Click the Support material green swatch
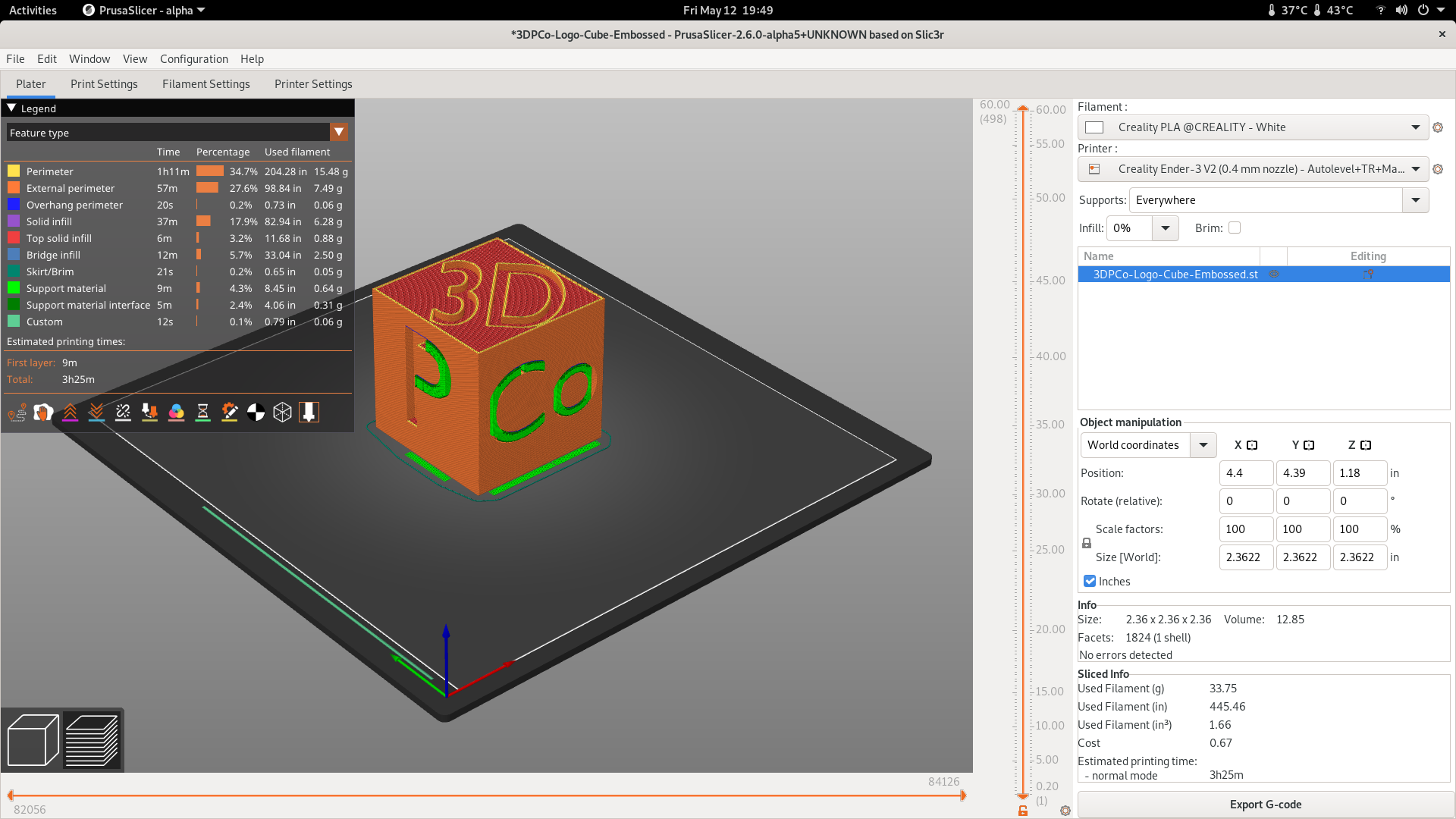The width and height of the screenshot is (1456, 819). (x=14, y=288)
